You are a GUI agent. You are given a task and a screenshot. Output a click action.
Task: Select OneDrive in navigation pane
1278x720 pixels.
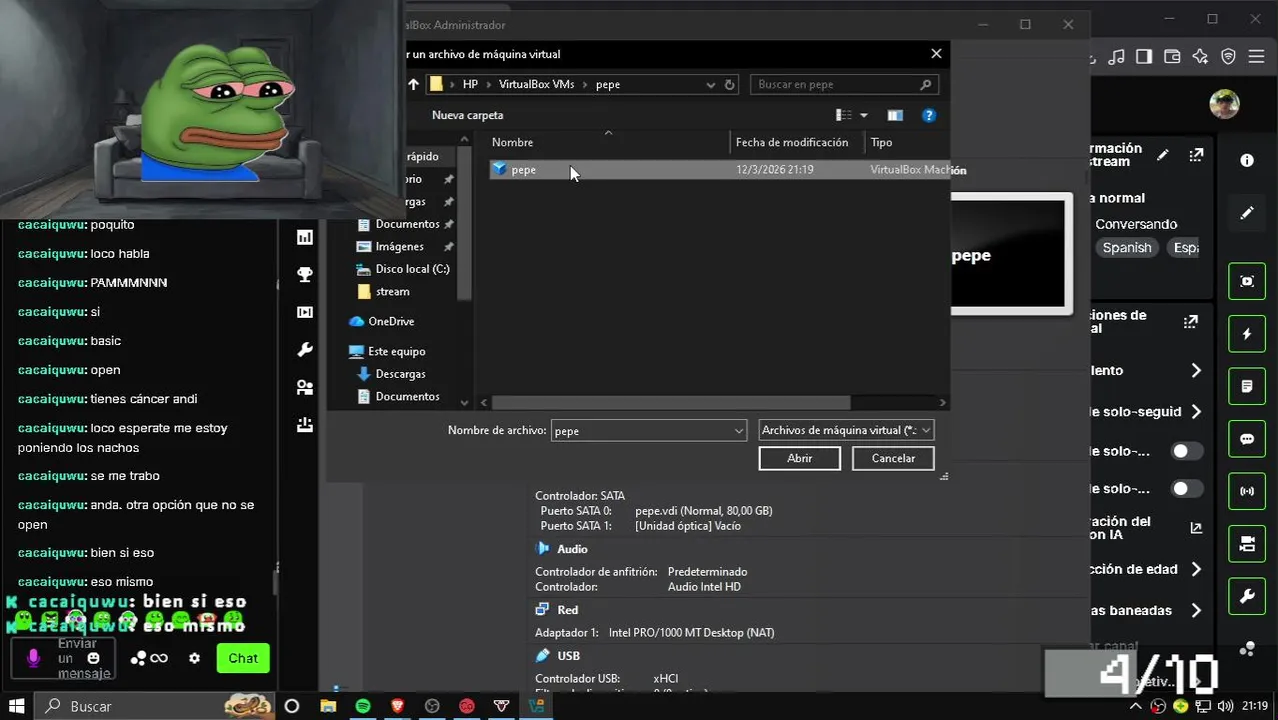click(390, 321)
